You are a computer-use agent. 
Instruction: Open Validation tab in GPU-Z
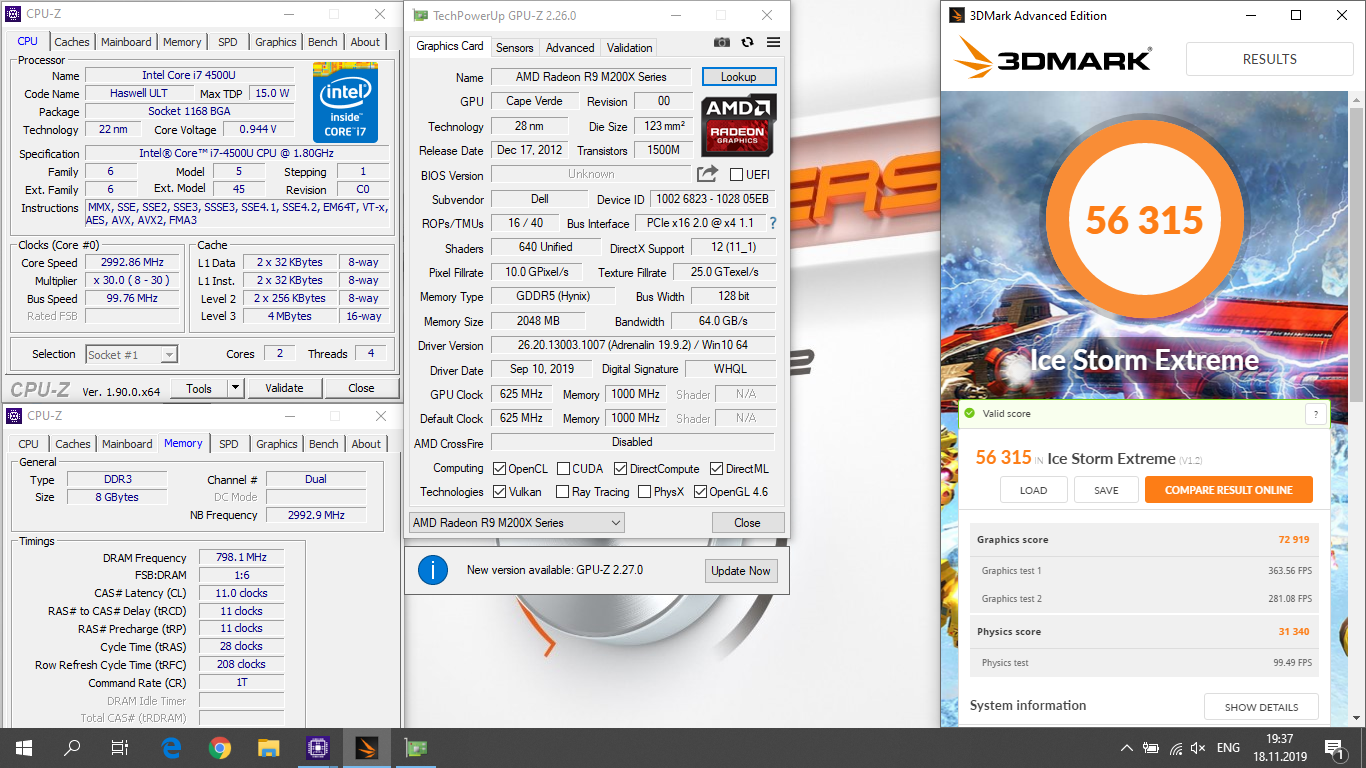(x=630, y=47)
